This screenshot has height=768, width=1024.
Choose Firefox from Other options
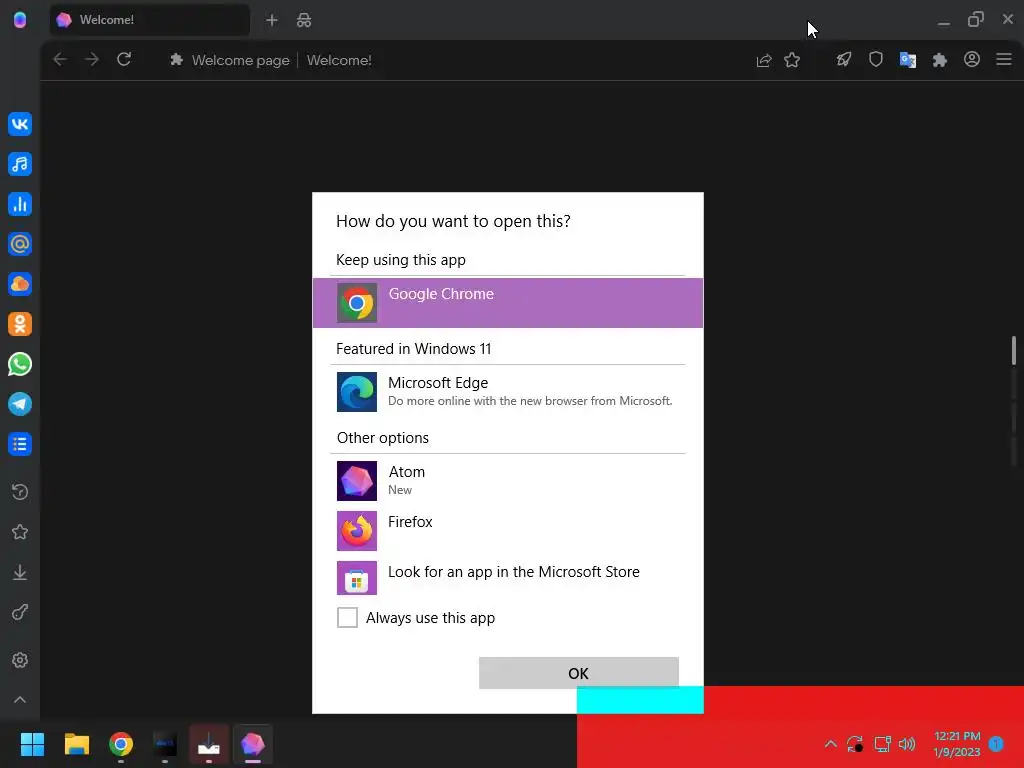pos(507,530)
